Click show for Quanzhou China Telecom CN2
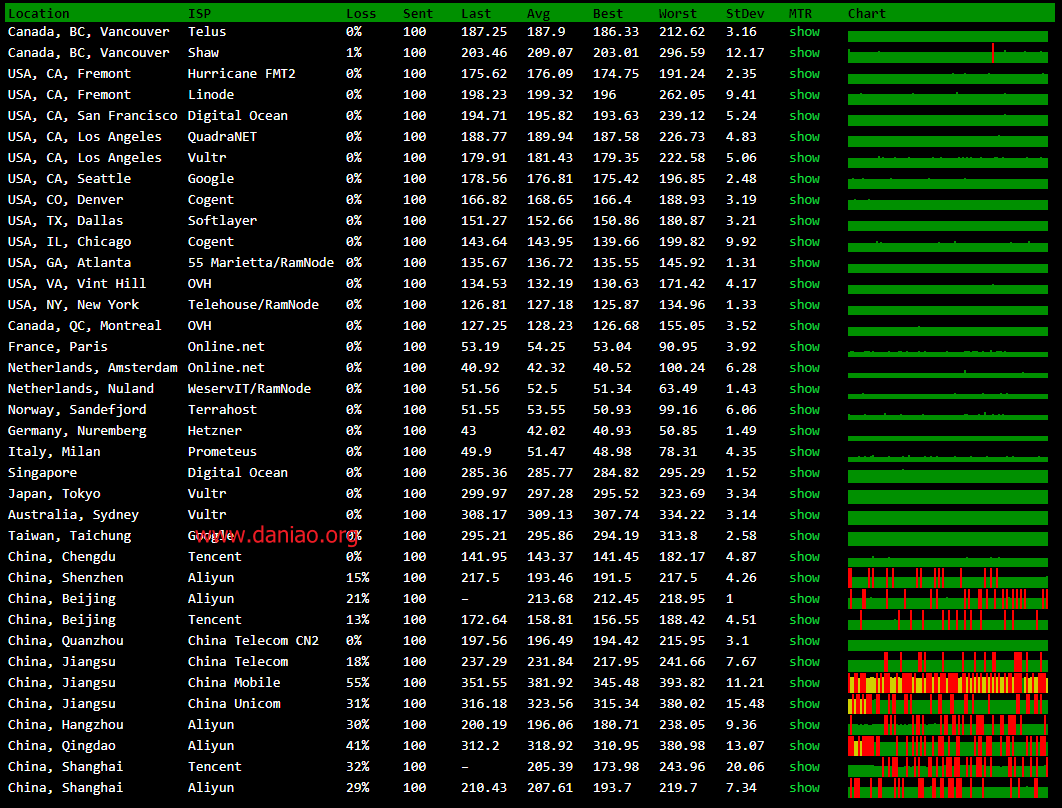 [x=804, y=641]
